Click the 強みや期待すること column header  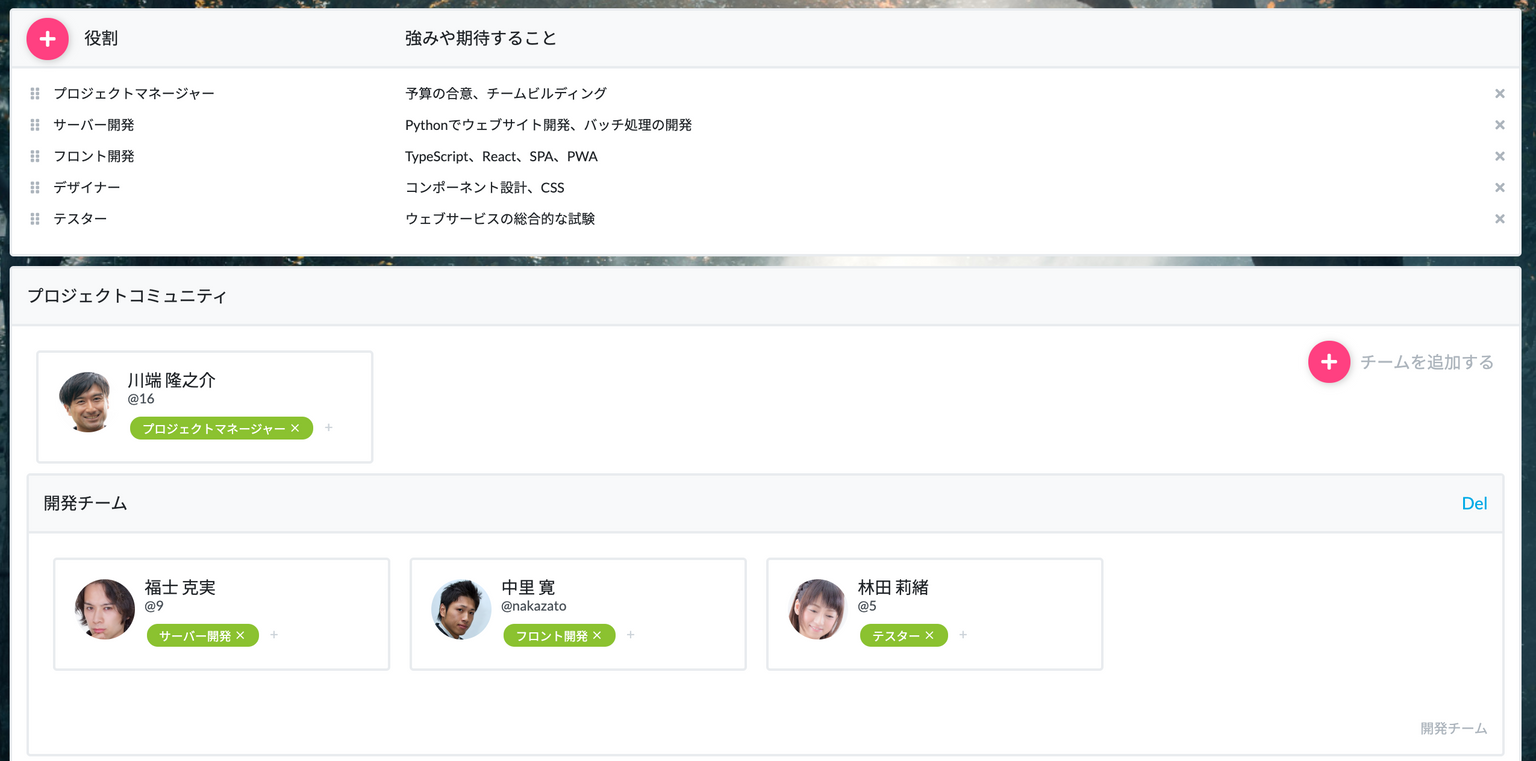[481, 39]
